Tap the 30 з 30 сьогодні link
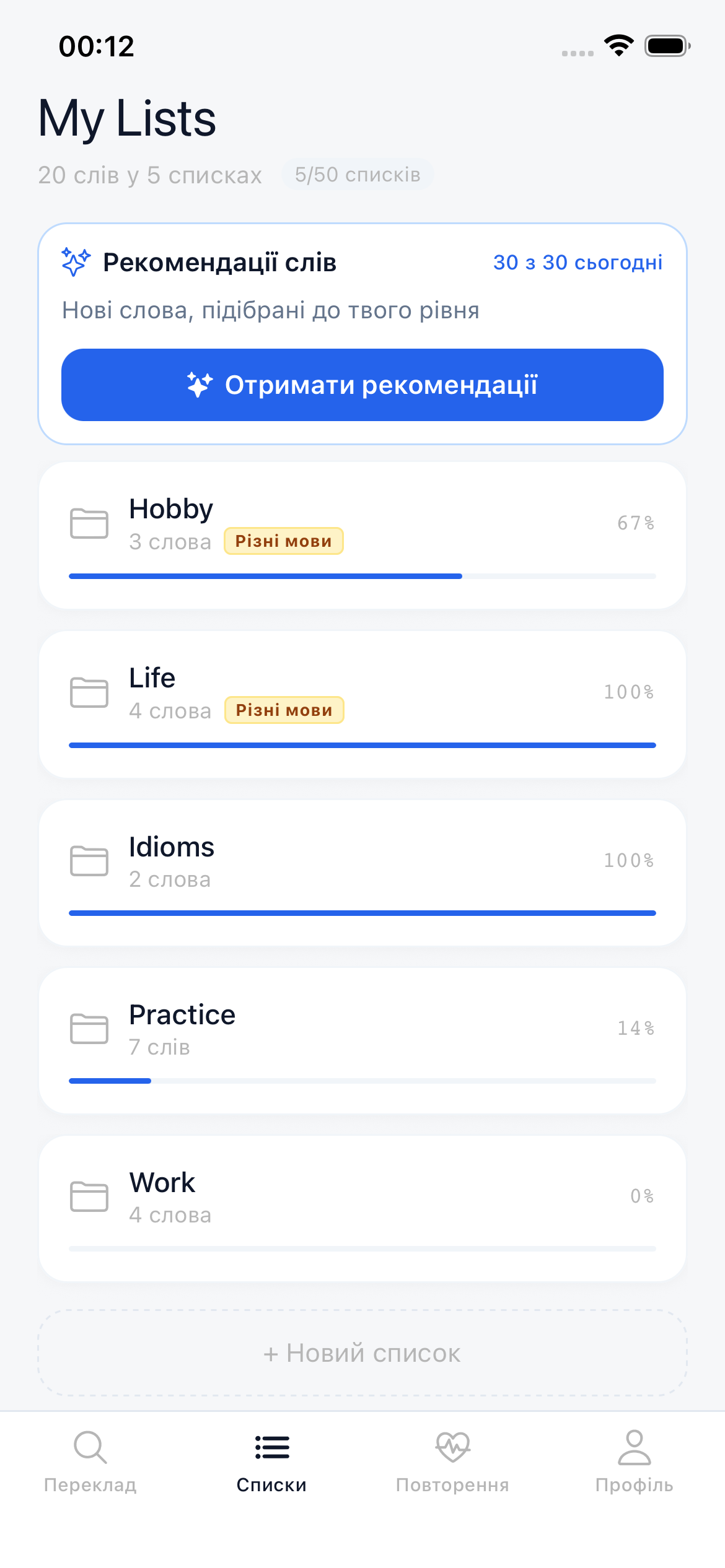725x1568 pixels. pyautogui.click(x=578, y=263)
